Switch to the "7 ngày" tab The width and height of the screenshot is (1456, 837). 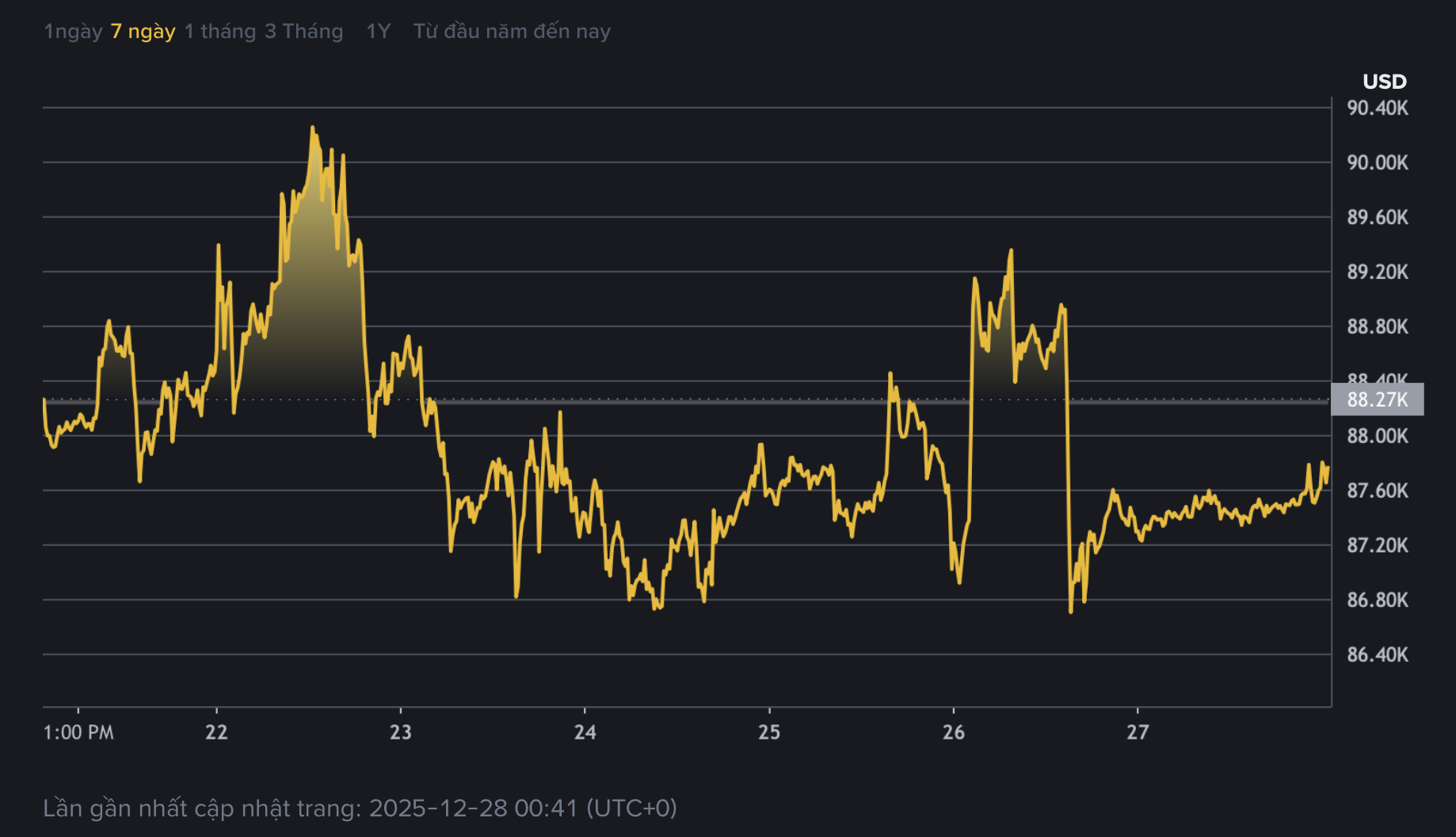pyautogui.click(x=141, y=31)
